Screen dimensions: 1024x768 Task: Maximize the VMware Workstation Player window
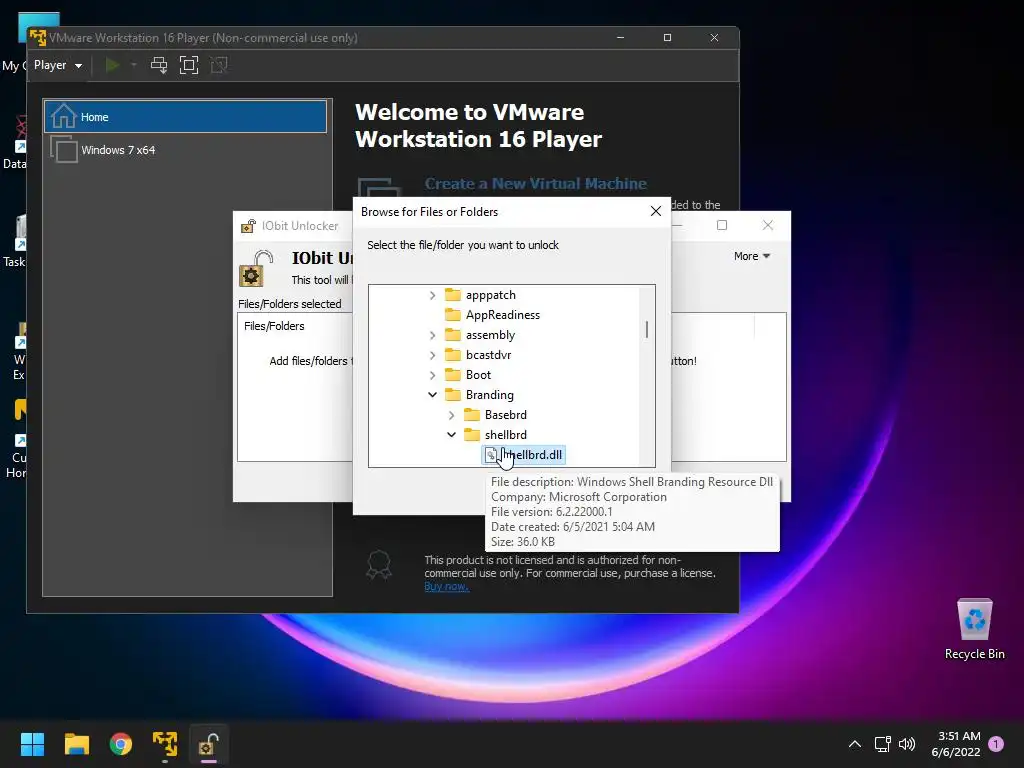point(667,38)
